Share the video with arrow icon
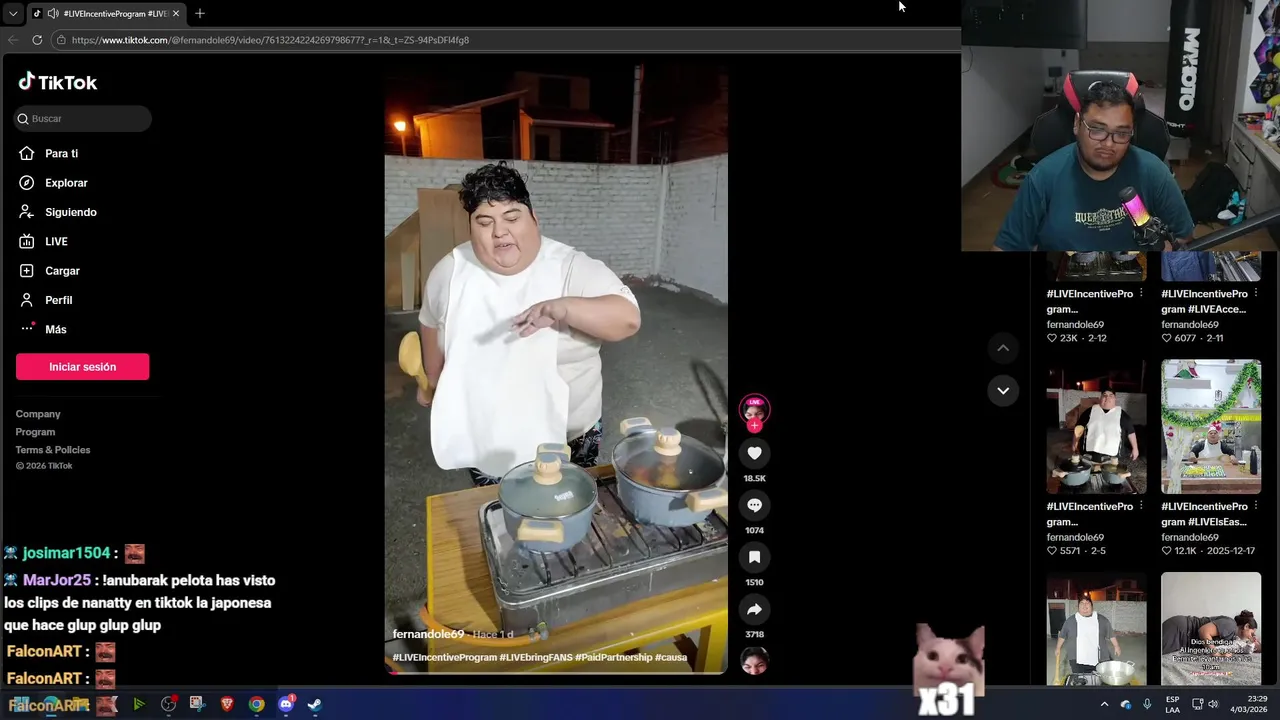This screenshot has width=1280, height=720. (x=754, y=609)
